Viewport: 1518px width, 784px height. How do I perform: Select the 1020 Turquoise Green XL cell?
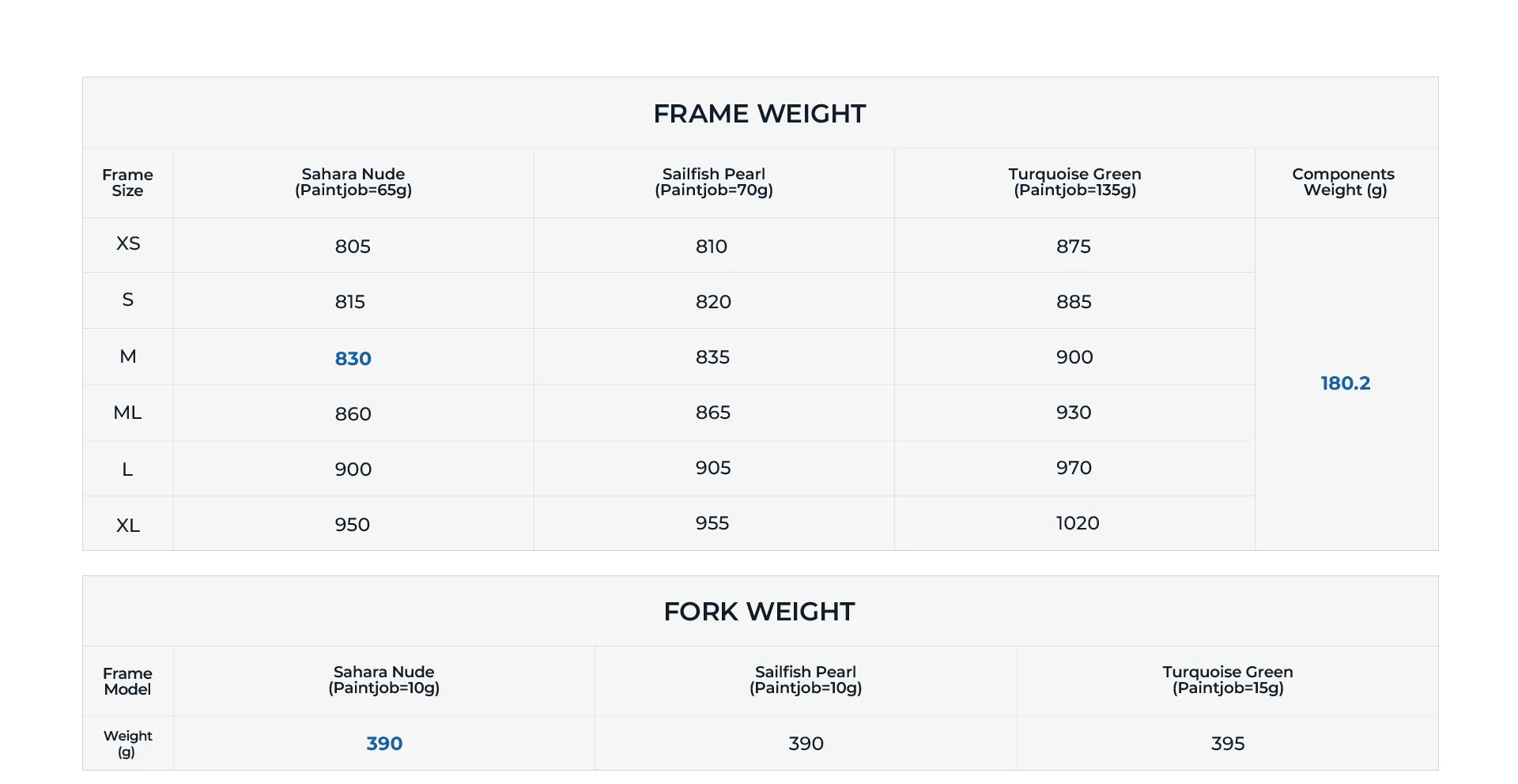[1078, 523]
